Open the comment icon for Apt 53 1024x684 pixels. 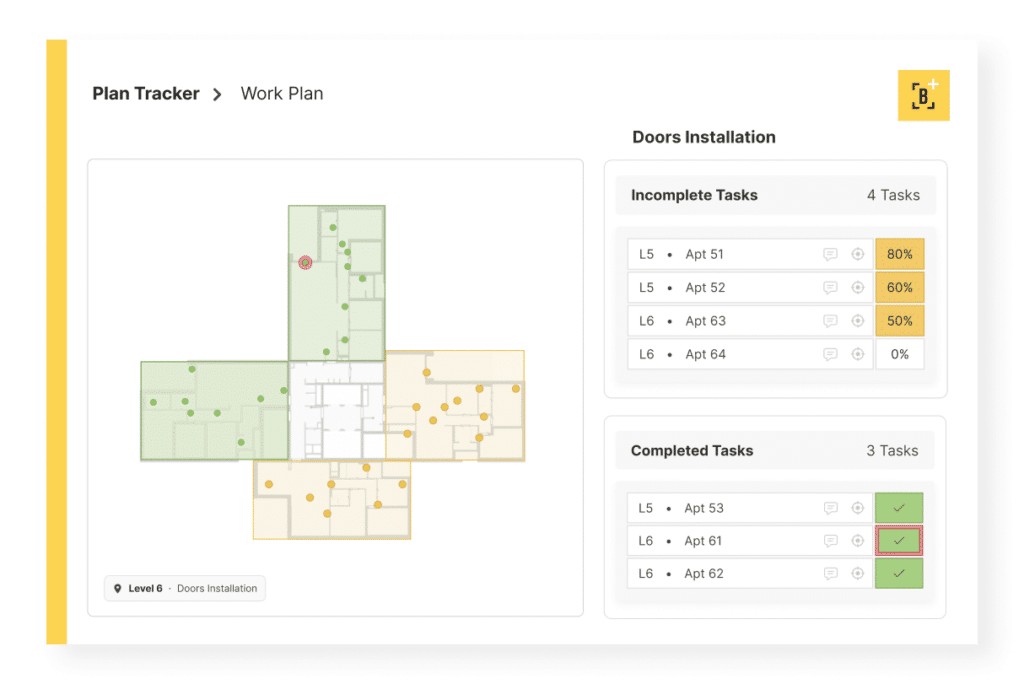tap(831, 508)
